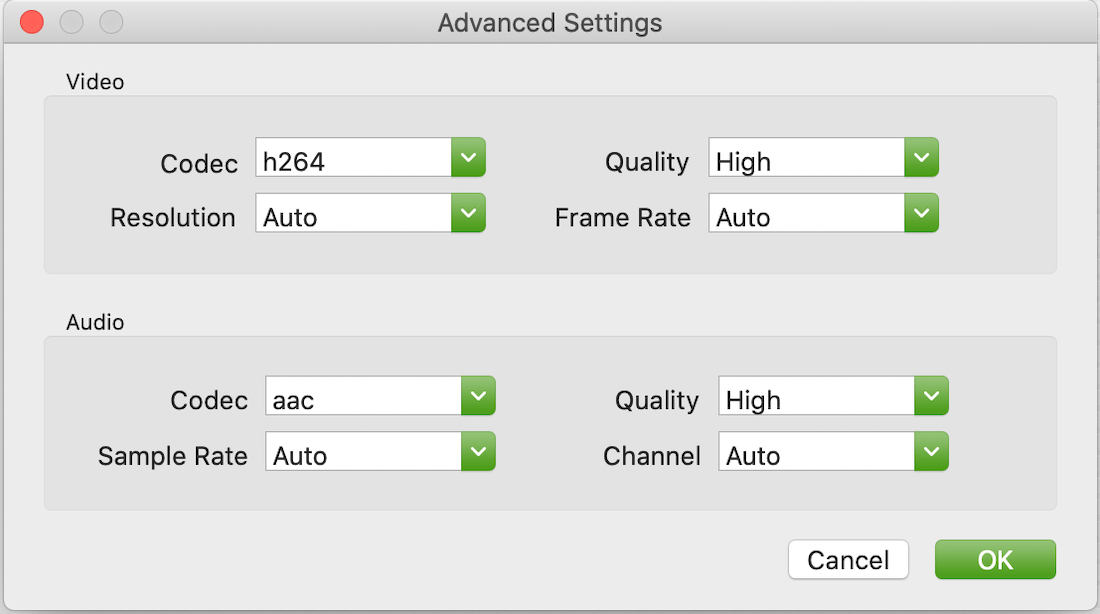Expand the Audio Quality dropdown arrow
Screen dimensions: 1100x614
931,395
